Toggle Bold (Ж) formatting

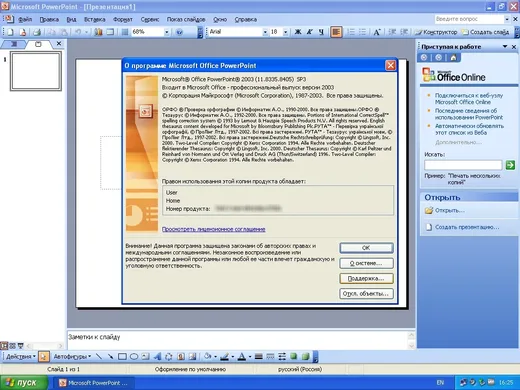coord(298,32)
